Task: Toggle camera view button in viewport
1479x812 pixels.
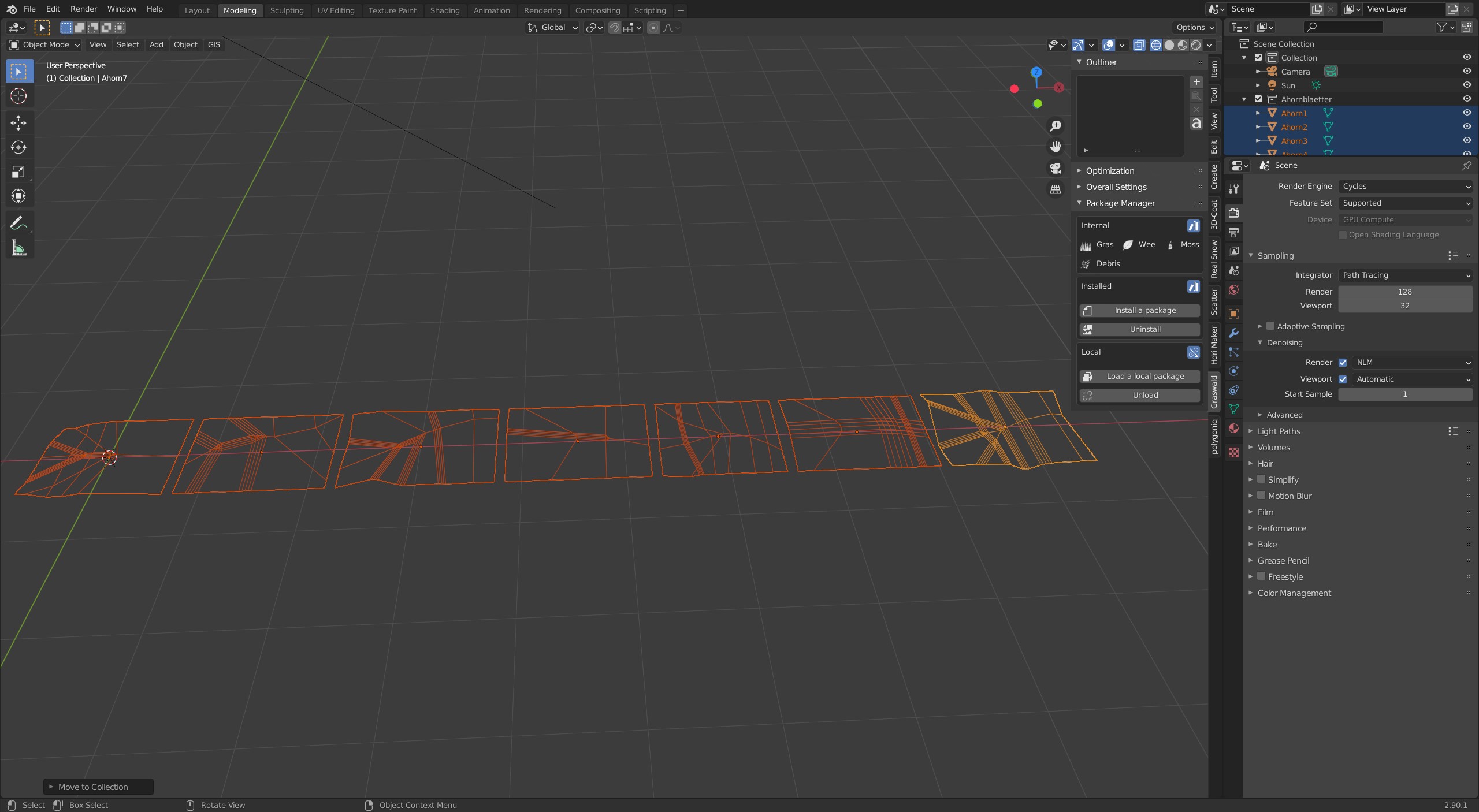Action: [1056, 168]
